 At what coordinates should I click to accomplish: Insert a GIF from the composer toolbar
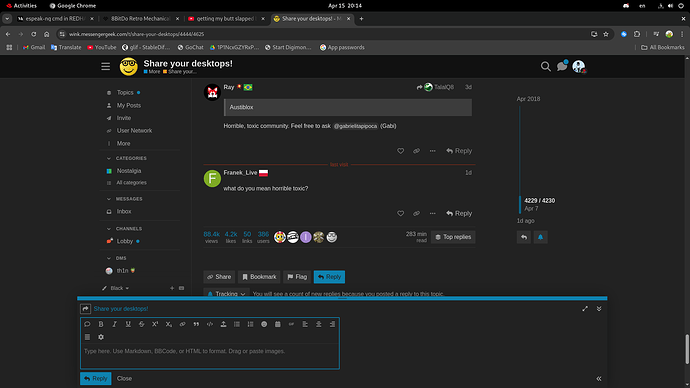pos(291,324)
